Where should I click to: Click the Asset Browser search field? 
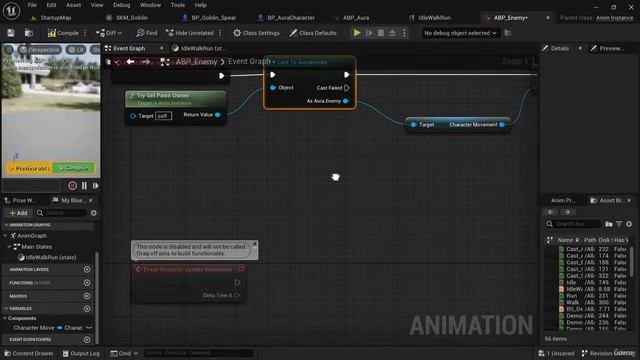(x=573, y=224)
